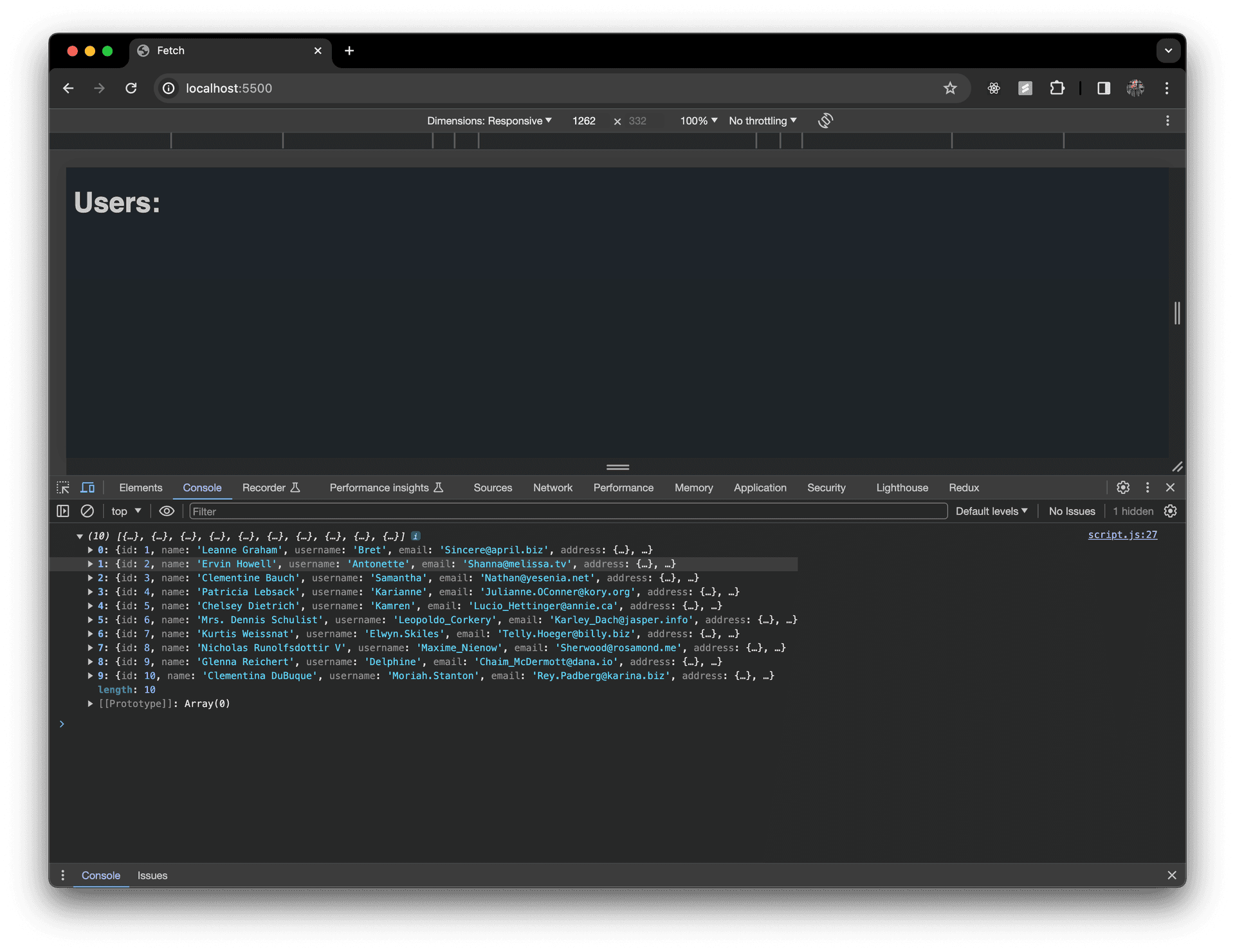The width and height of the screenshot is (1235, 952).
Task: Open the console settings gear icon
Action: (x=1171, y=511)
